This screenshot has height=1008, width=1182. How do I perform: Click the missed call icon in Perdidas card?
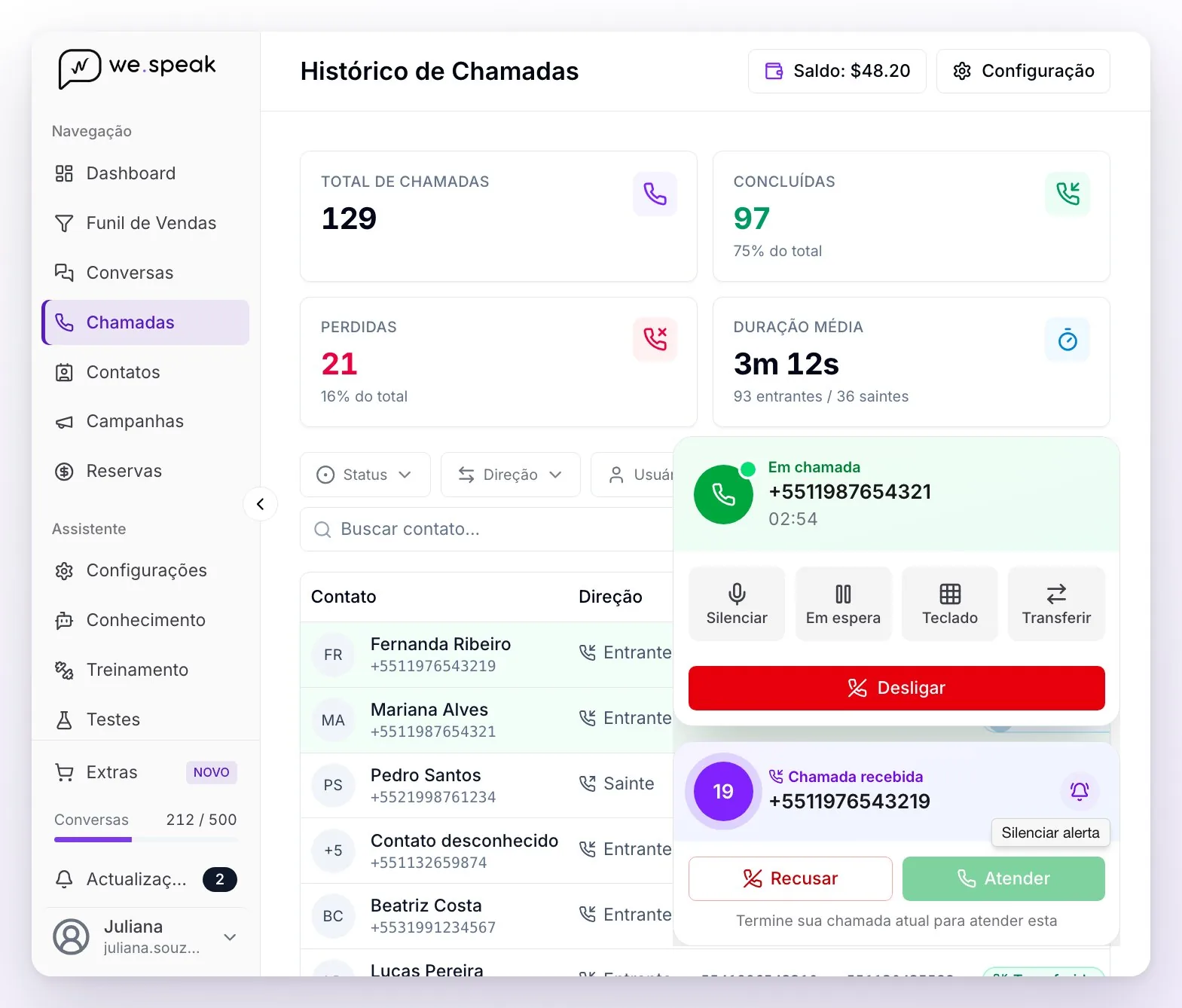click(655, 340)
